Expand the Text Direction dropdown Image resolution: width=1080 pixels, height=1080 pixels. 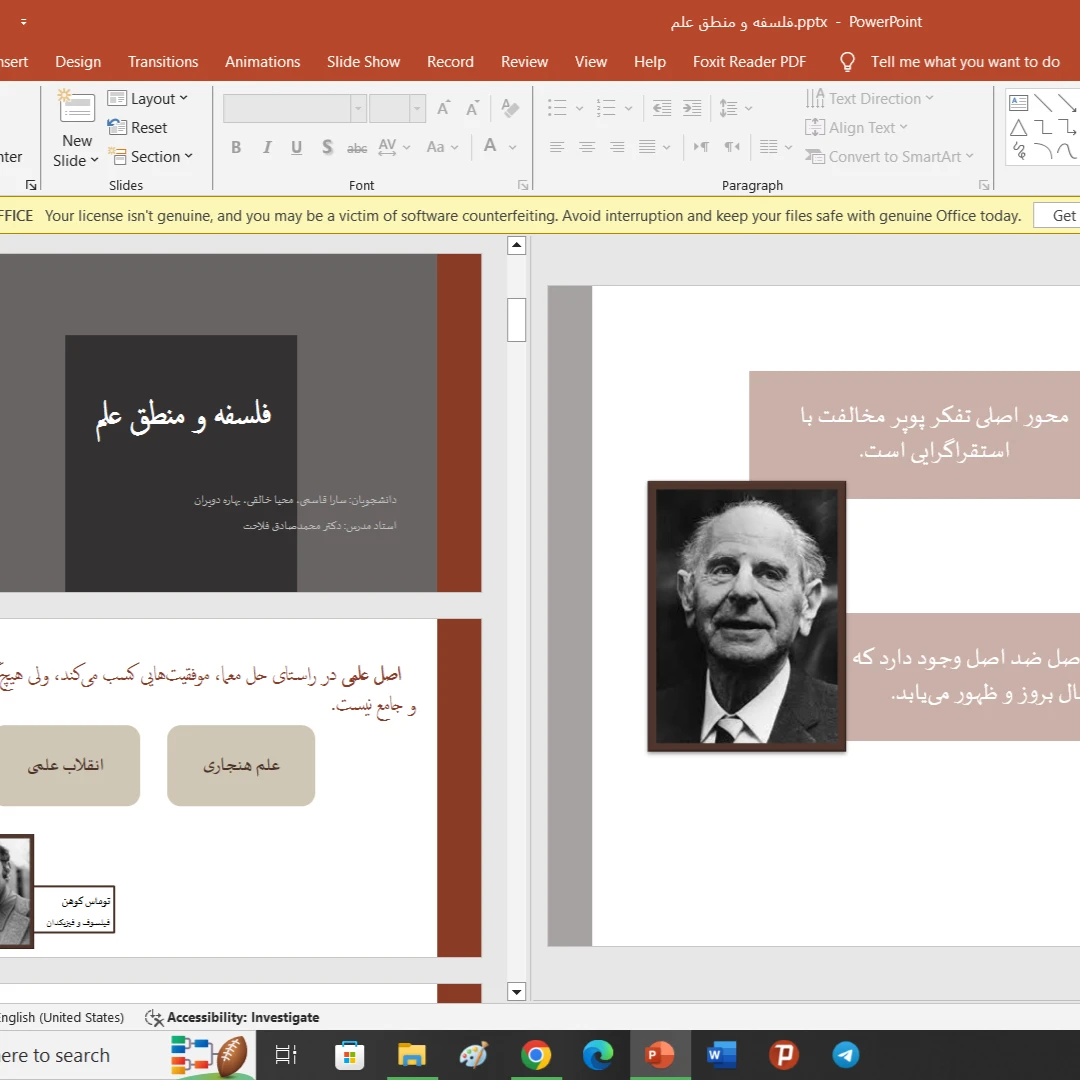click(x=870, y=99)
